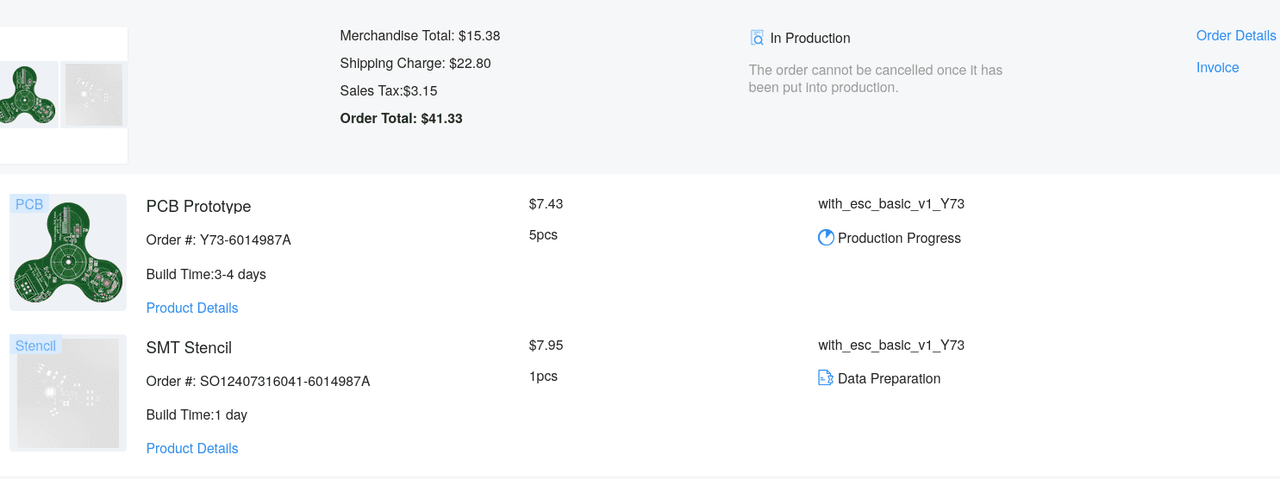Open the Invoice link
The height and width of the screenshot is (479, 1280).
[1217, 68]
